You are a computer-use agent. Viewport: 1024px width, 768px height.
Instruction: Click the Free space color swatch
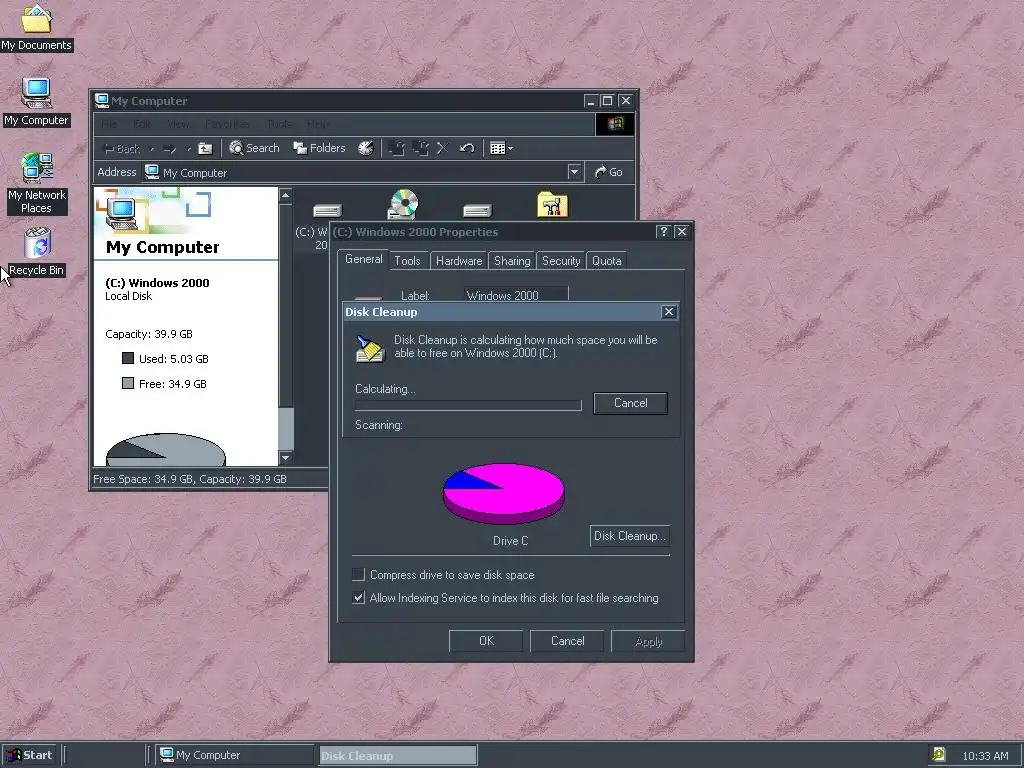point(128,383)
